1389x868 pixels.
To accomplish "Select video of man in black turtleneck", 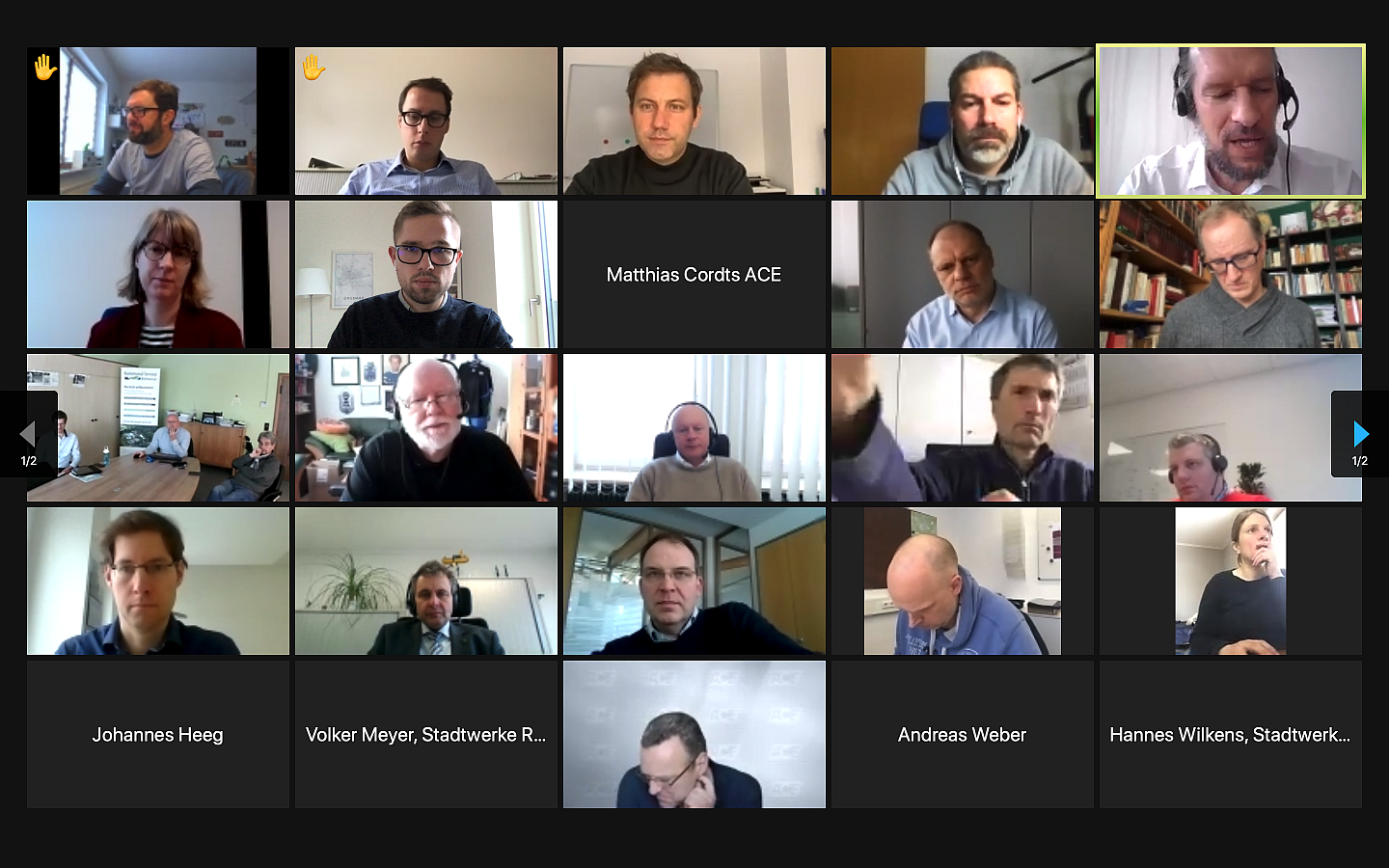I will 694,122.
